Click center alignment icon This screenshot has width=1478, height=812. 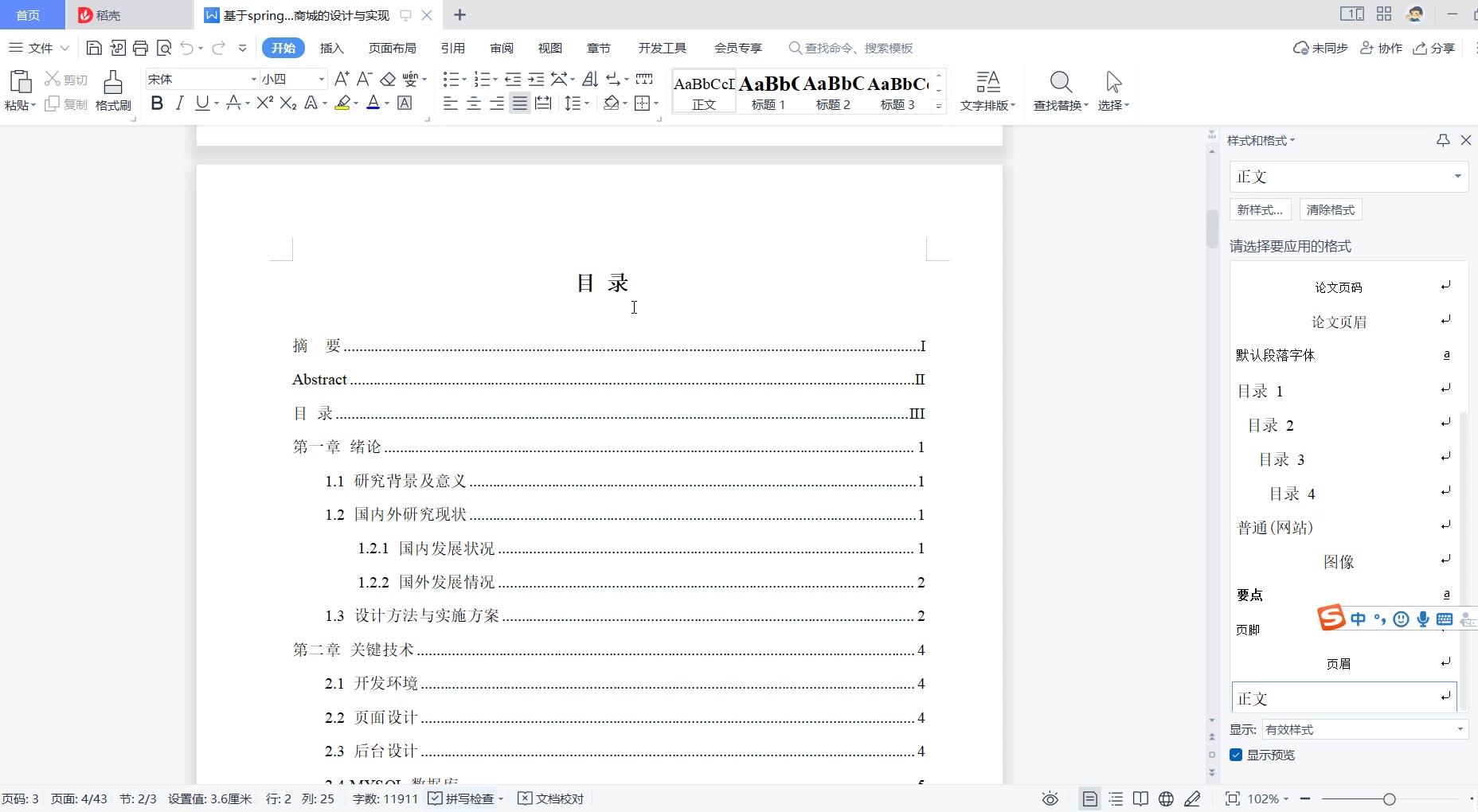coord(474,103)
